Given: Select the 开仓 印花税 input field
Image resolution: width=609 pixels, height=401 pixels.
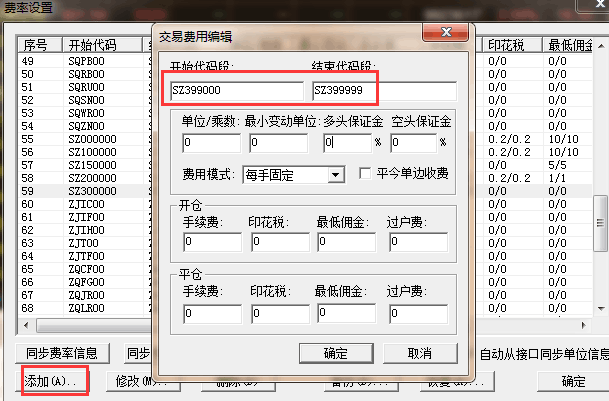Looking at the screenshot, I should [281, 242].
